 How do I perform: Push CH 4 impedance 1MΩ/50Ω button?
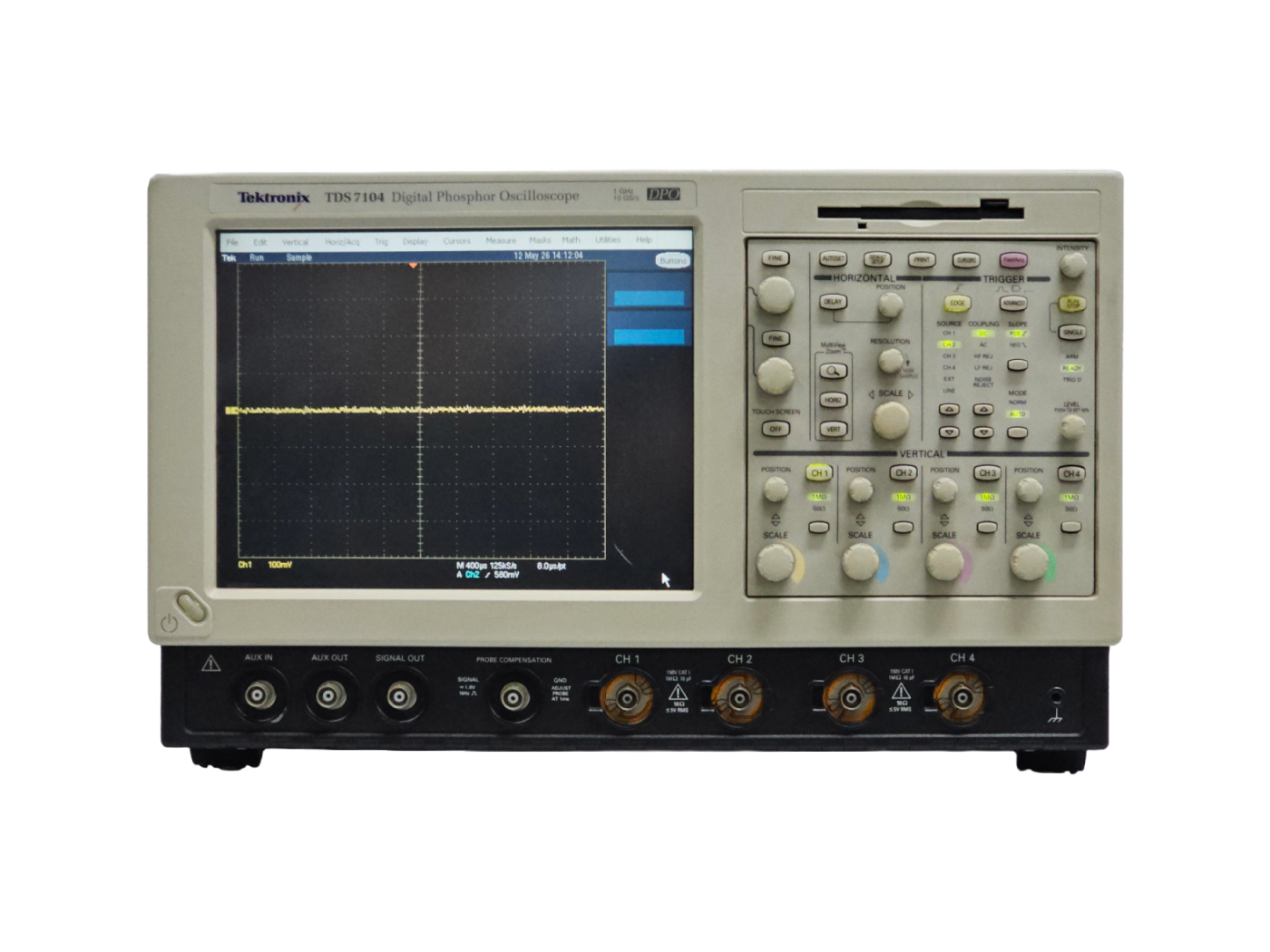(1070, 527)
